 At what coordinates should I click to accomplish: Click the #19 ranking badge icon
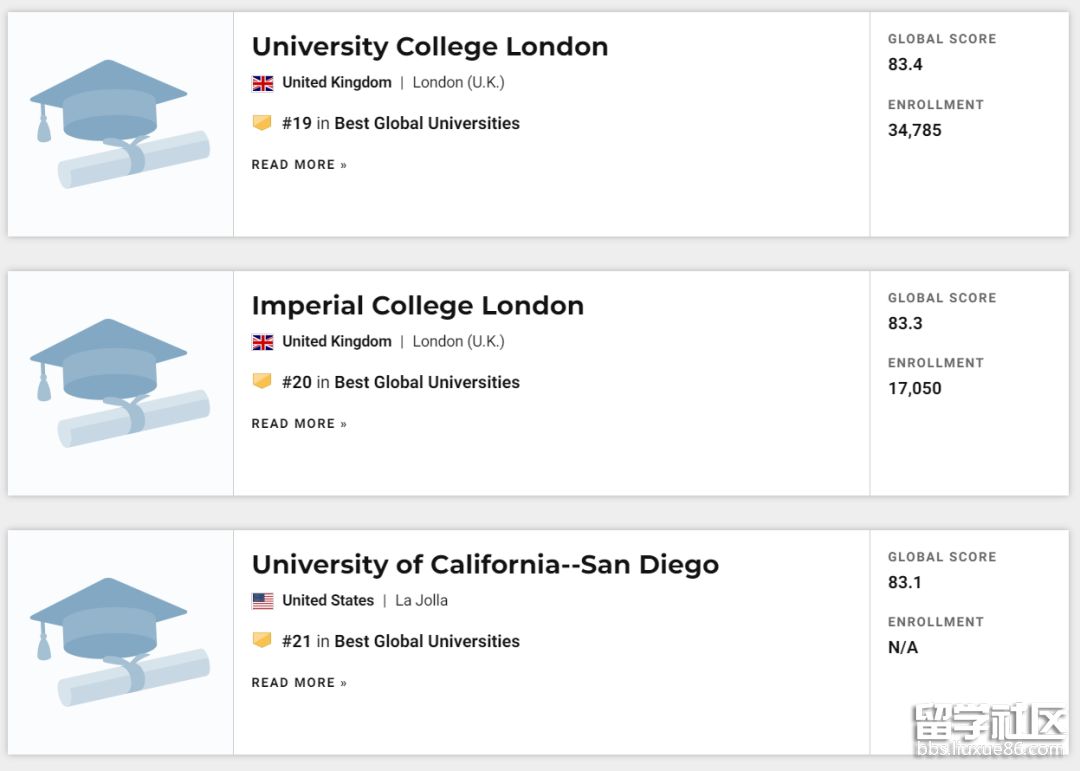click(262, 123)
